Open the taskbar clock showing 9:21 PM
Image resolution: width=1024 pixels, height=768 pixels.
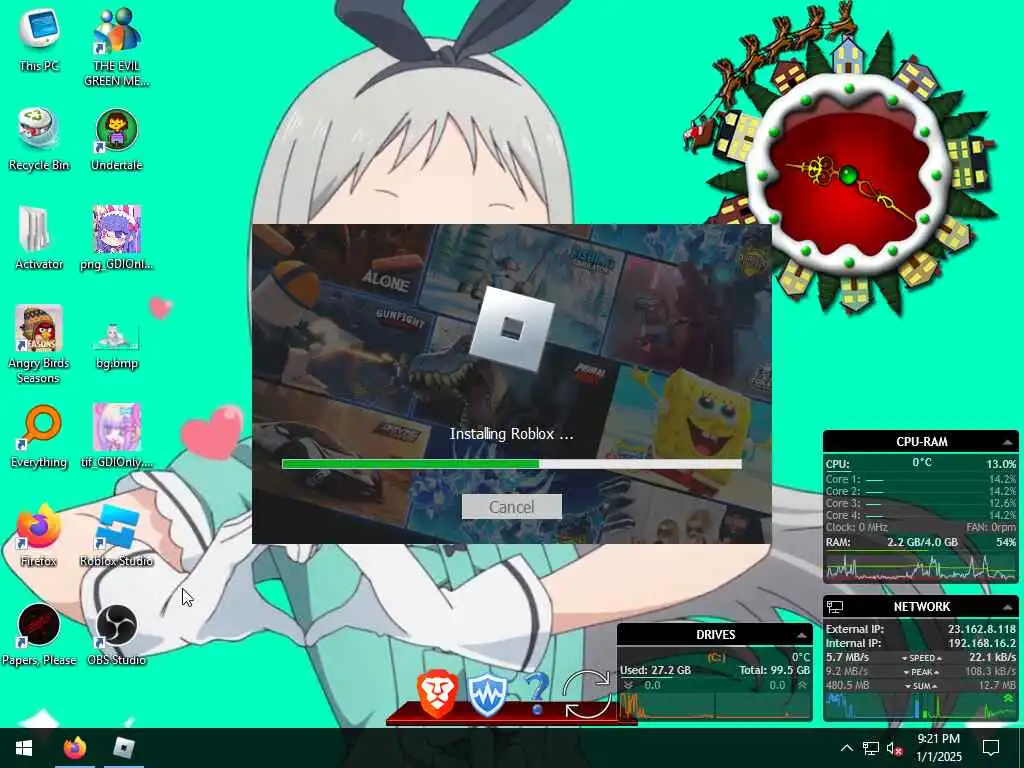pos(938,748)
